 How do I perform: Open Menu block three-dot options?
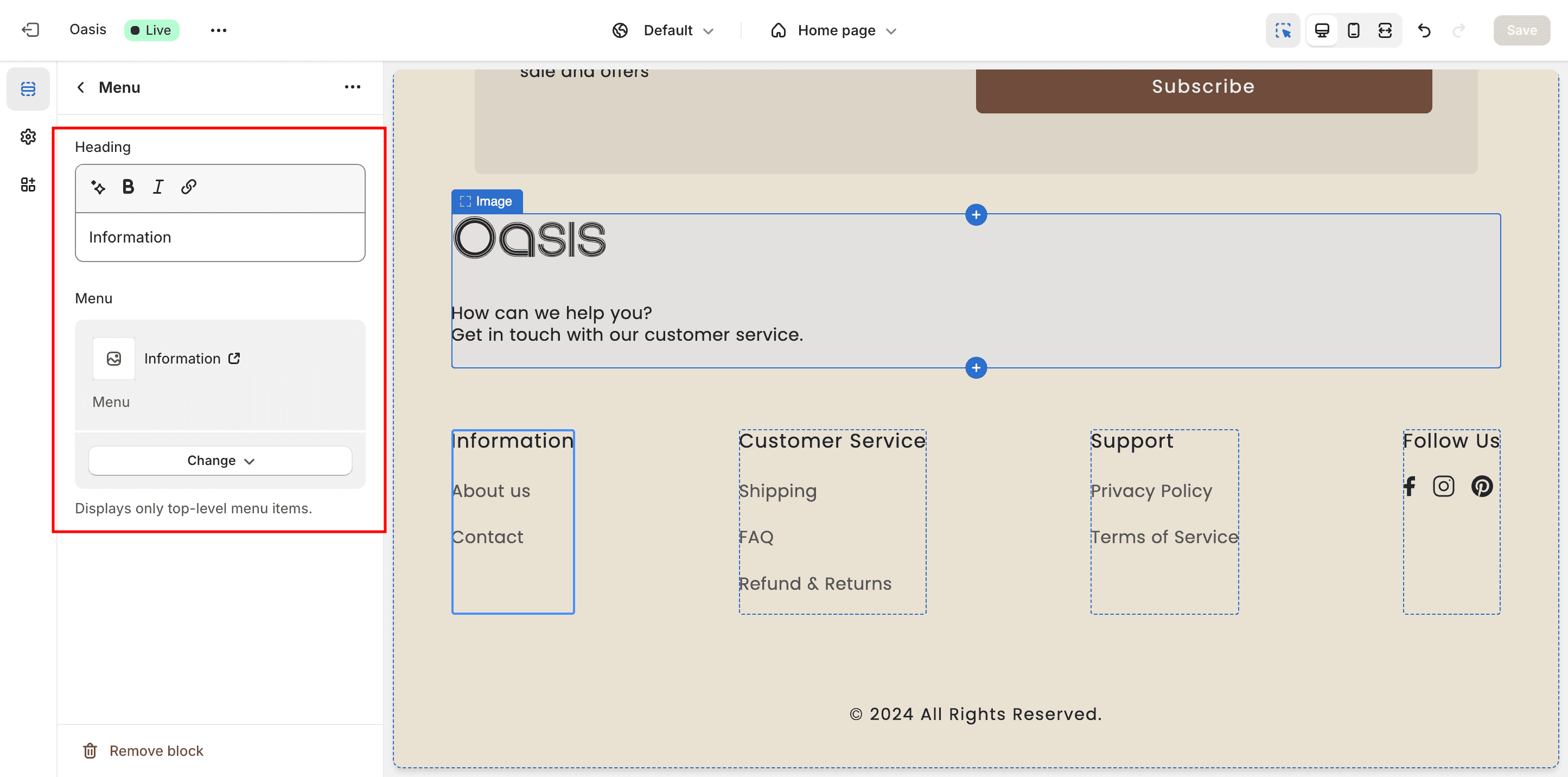tap(353, 87)
